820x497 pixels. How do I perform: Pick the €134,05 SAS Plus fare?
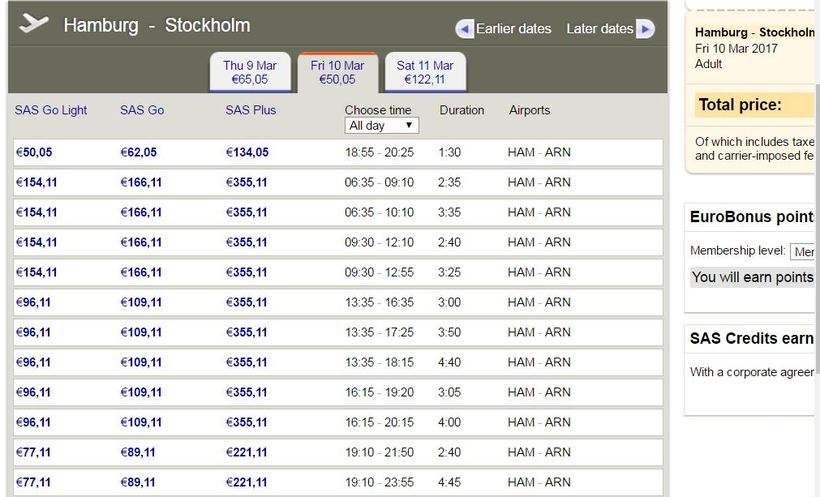(x=247, y=153)
